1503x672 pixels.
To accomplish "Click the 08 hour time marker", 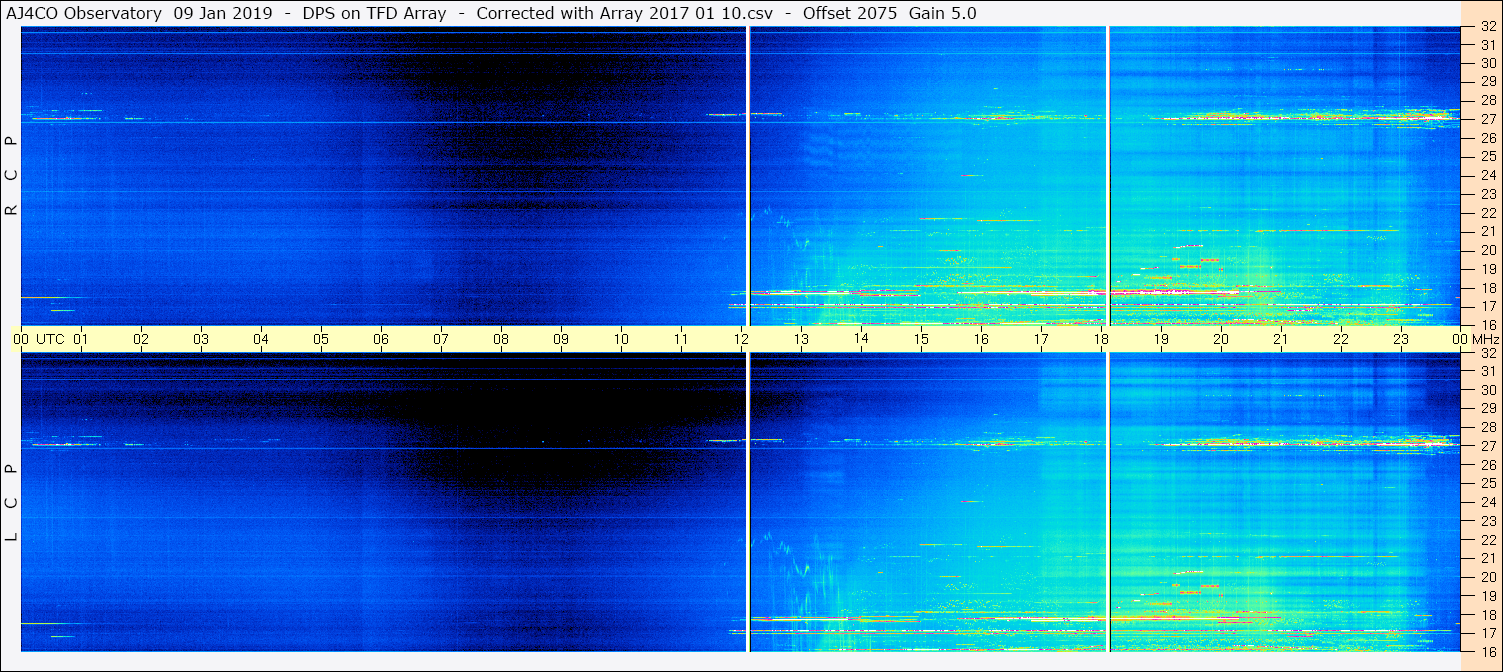I will coord(501,339).
